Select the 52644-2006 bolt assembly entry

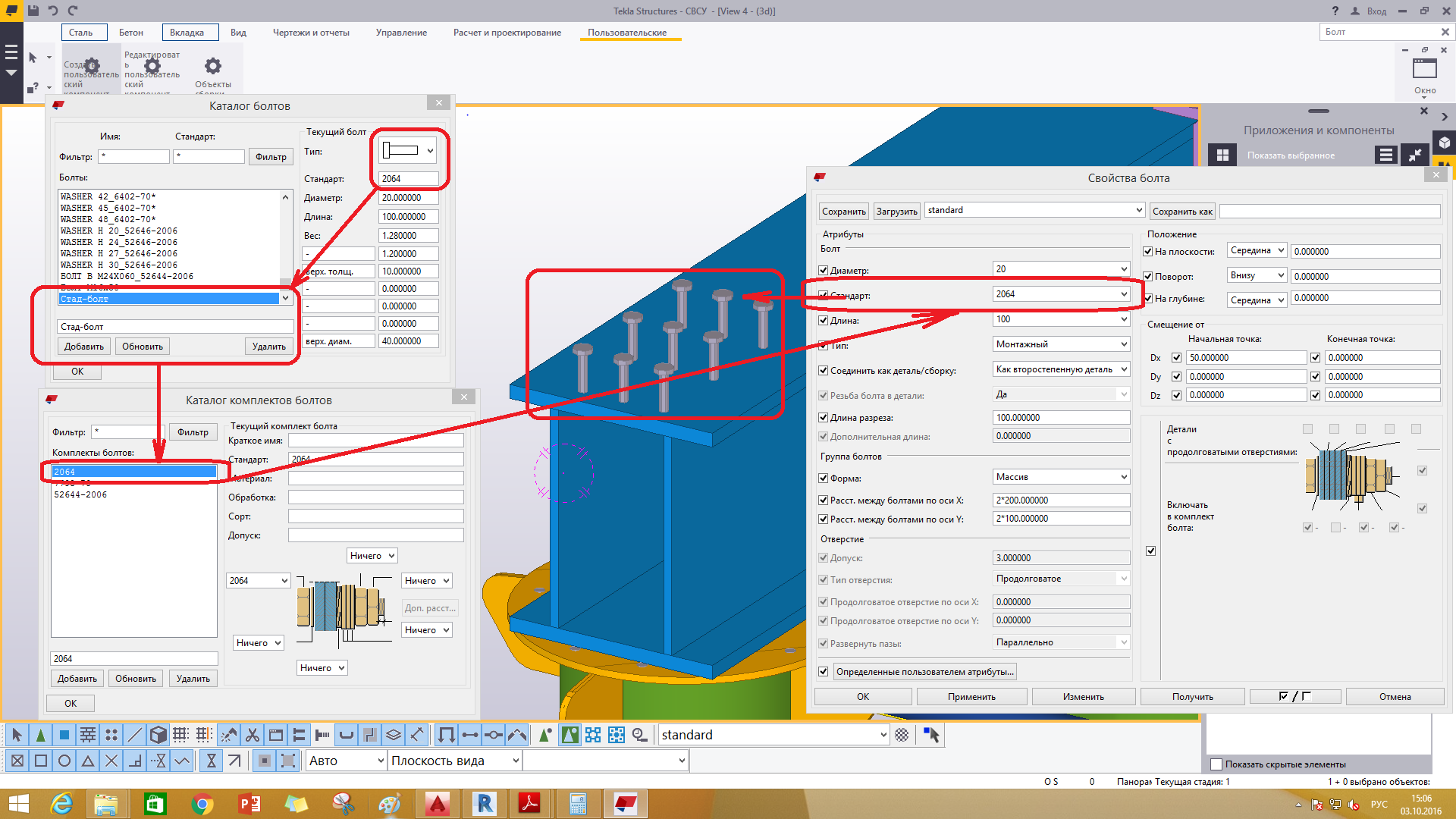(x=80, y=494)
